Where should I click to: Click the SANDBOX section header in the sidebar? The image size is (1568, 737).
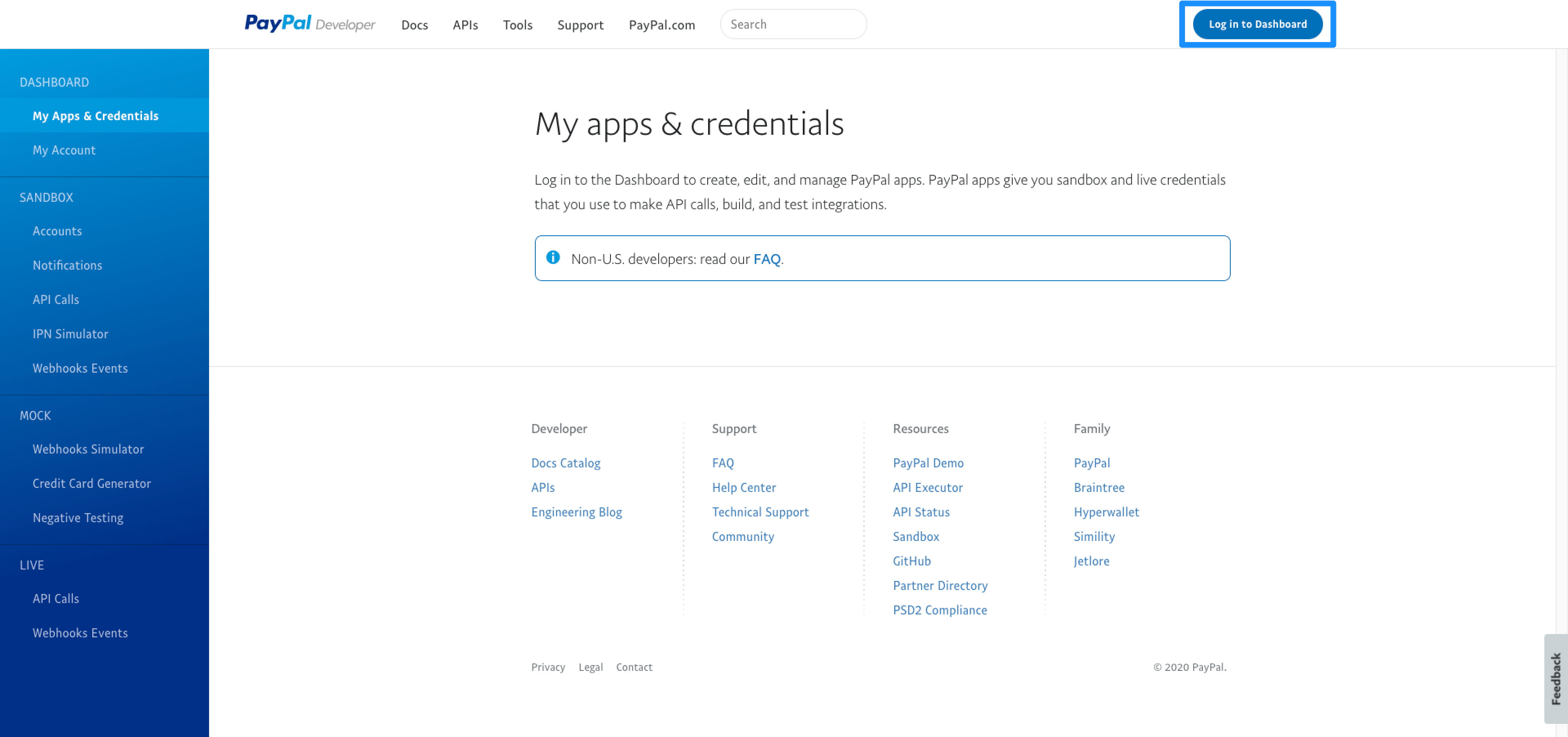click(46, 197)
